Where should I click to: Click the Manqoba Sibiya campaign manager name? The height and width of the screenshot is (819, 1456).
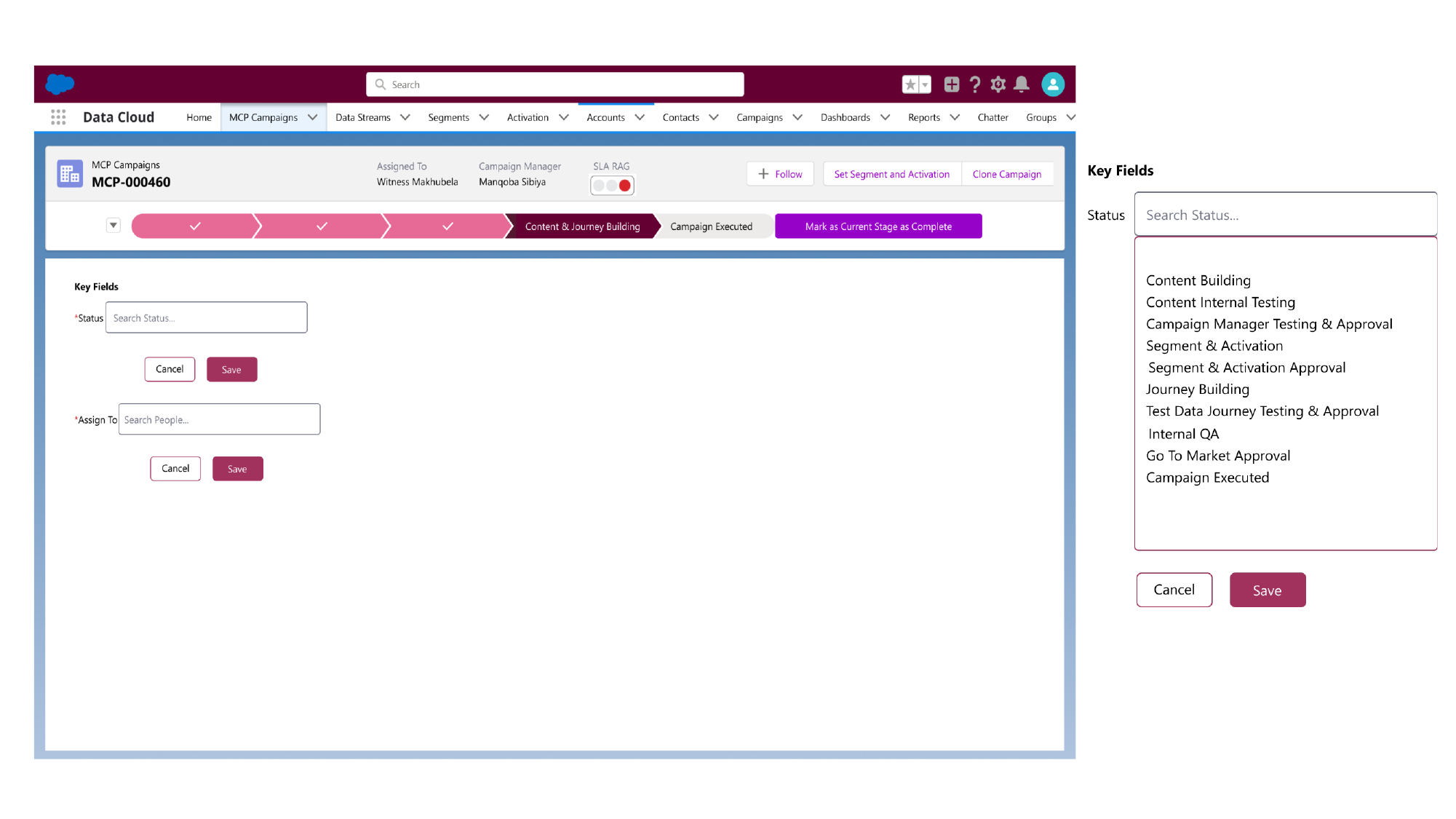(x=512, y=182)
